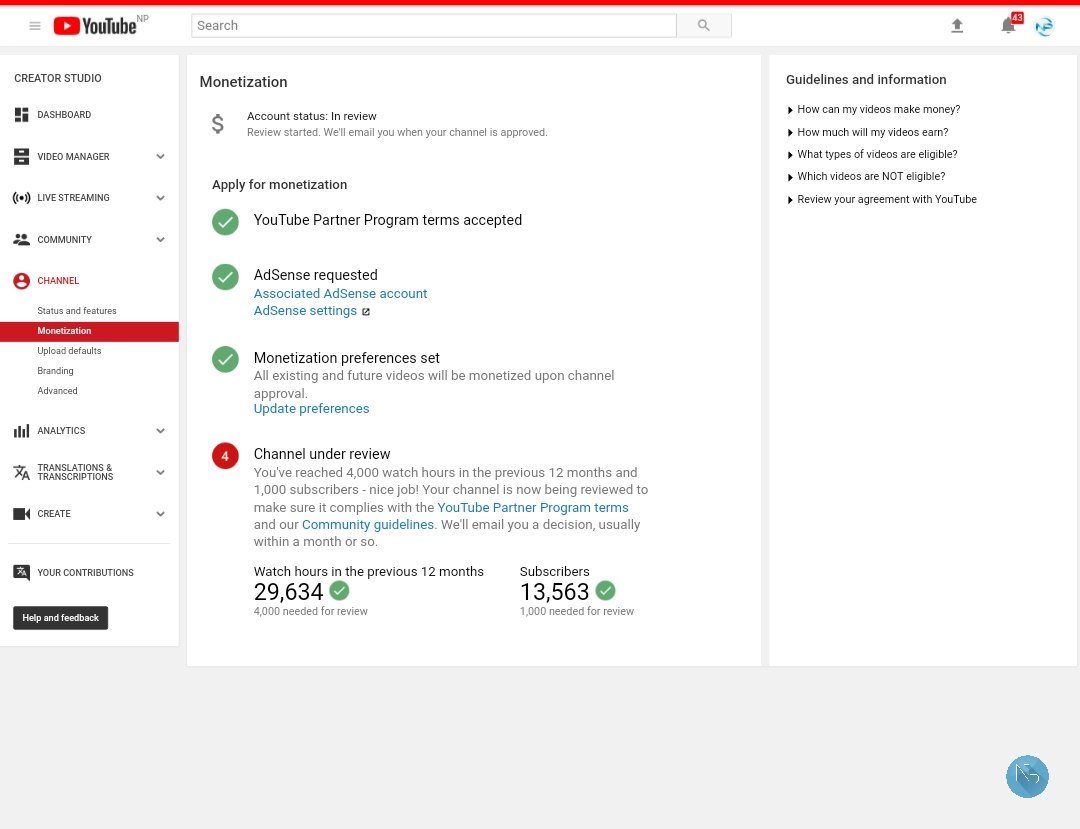Image resolution: width=1080 pixels, height=829 pixels.
Task: Open Community guidelines link
Action: [x=368, y=525]
